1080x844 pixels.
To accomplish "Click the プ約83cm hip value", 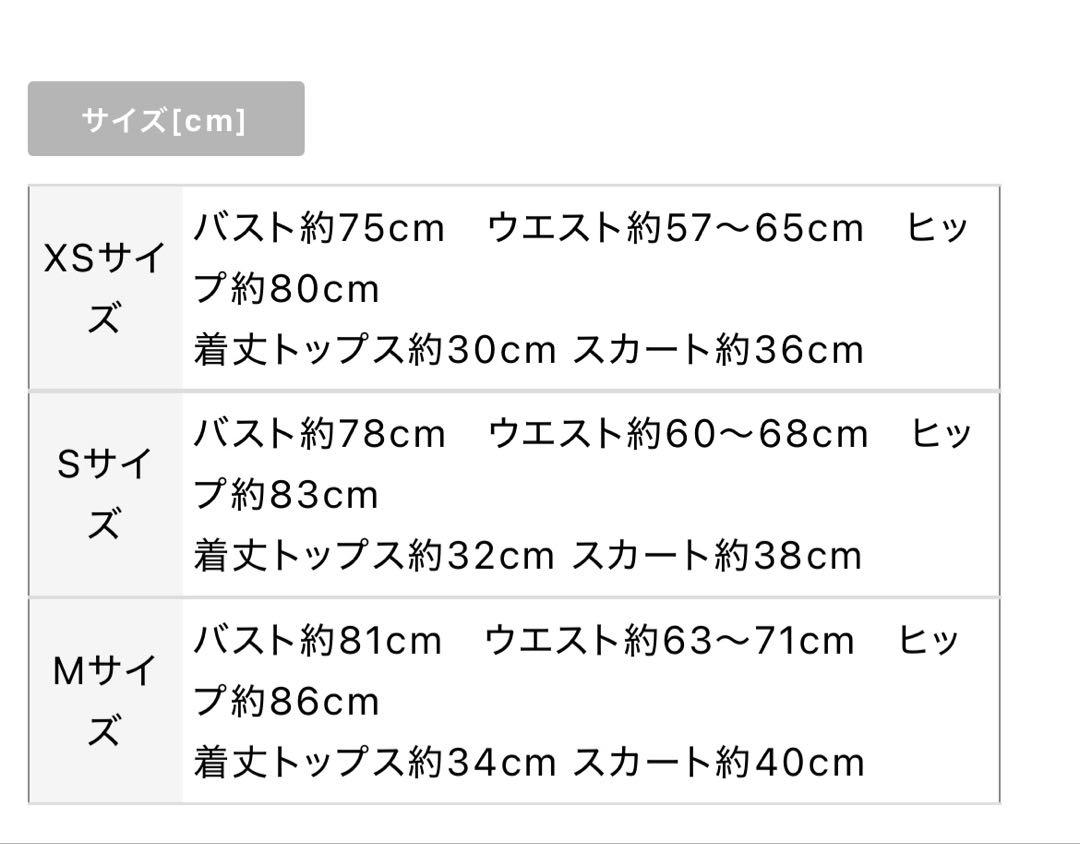I will pos(287,495).
